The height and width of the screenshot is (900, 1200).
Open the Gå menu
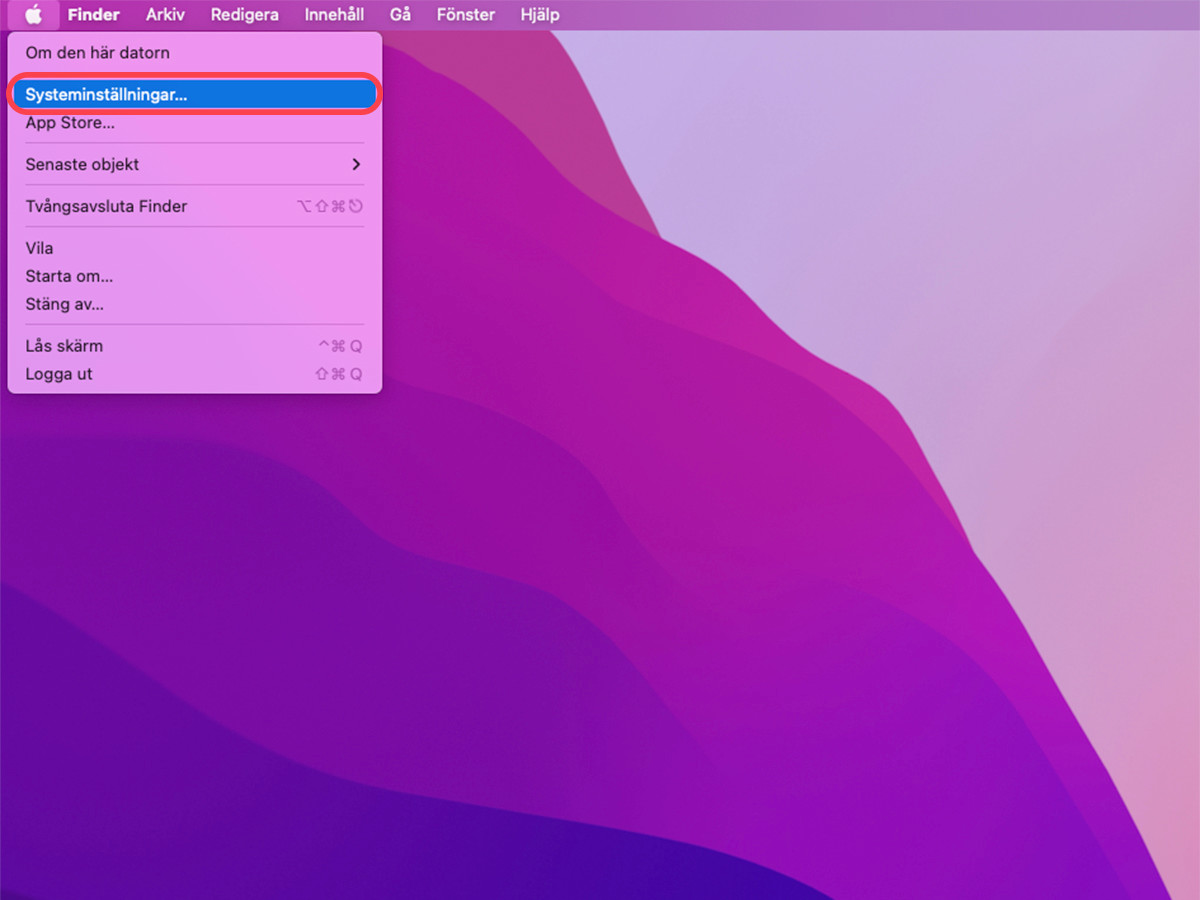coord(400,15)
